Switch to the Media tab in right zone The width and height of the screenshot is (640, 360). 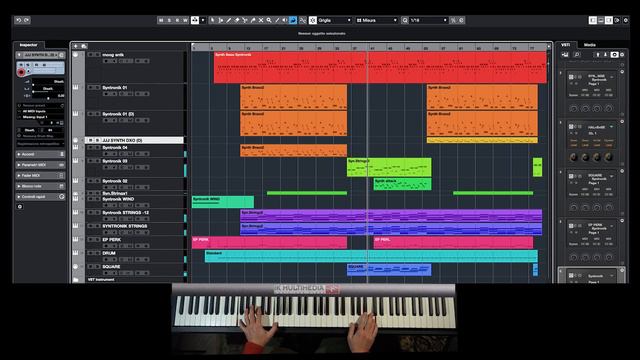click(x=589, y=44)
